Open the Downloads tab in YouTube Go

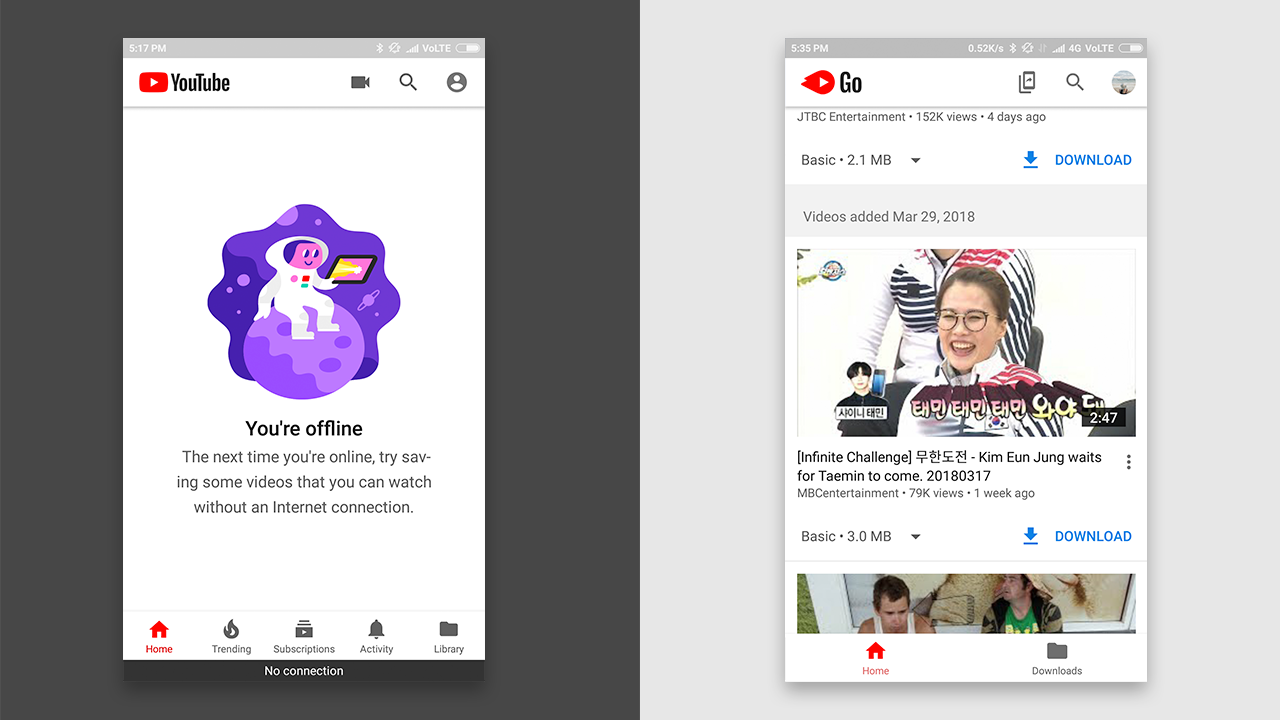[1057, 658]
